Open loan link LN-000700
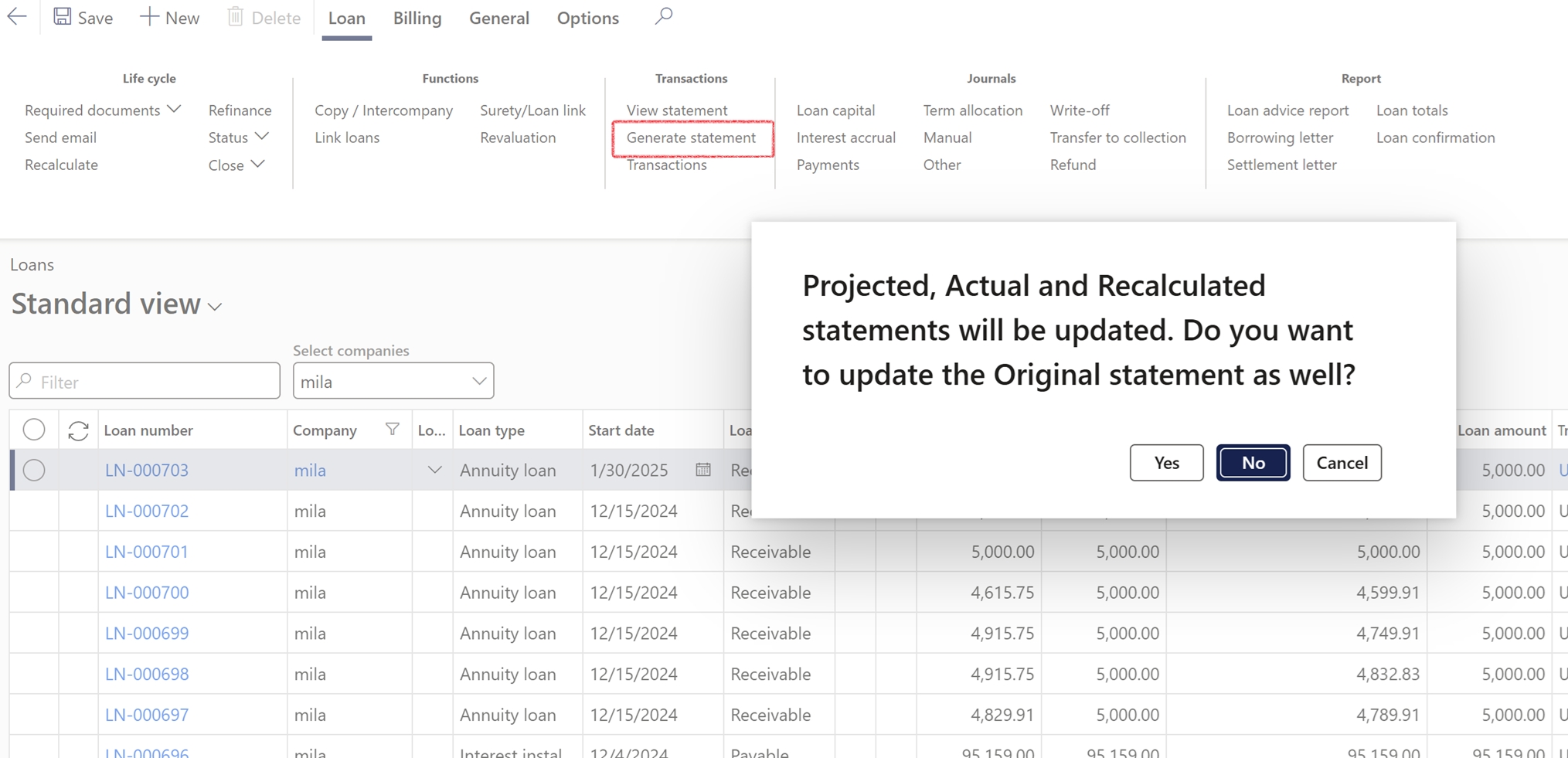 (147, 593)
